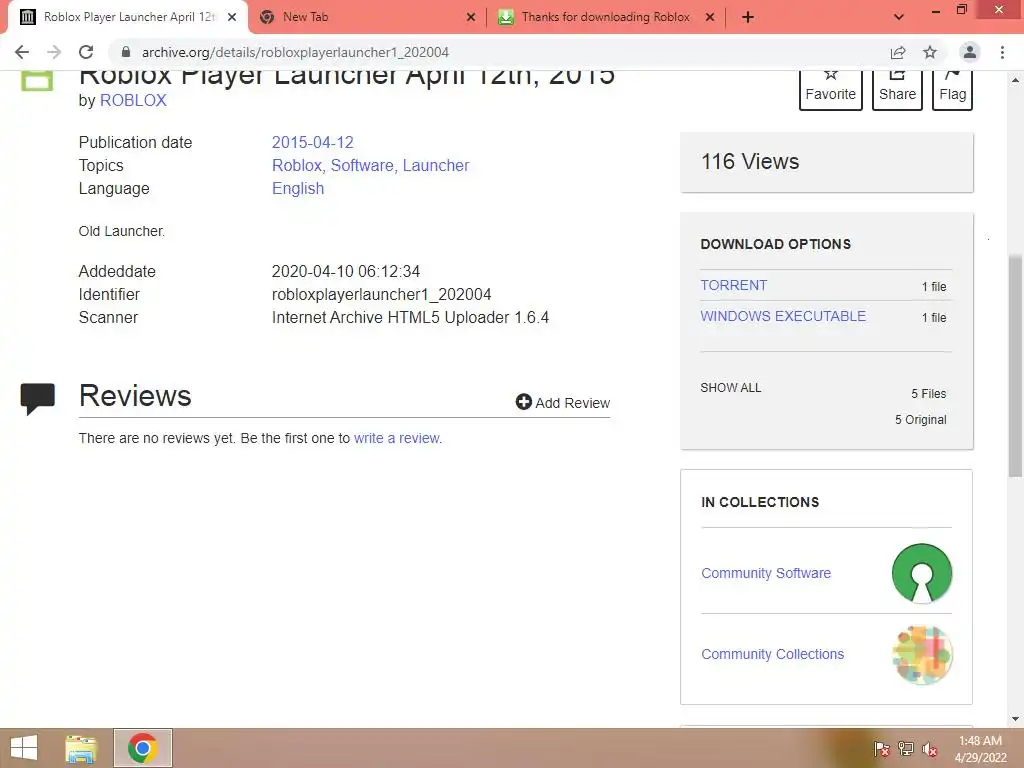Favorite this archive item
The image size is (1024, 768).
(x=831, y=90)
